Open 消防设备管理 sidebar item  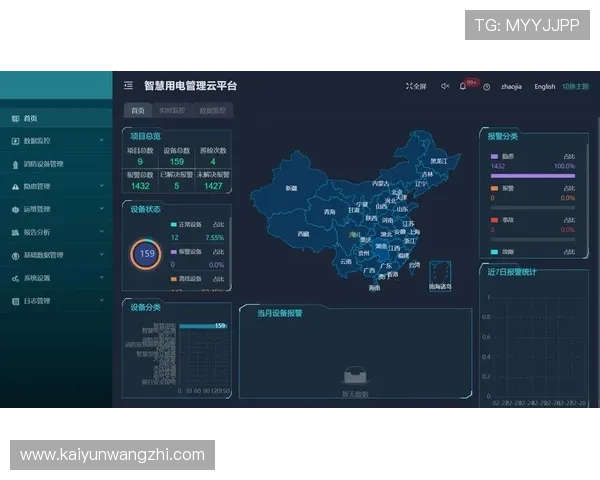[x=56, y=164]
